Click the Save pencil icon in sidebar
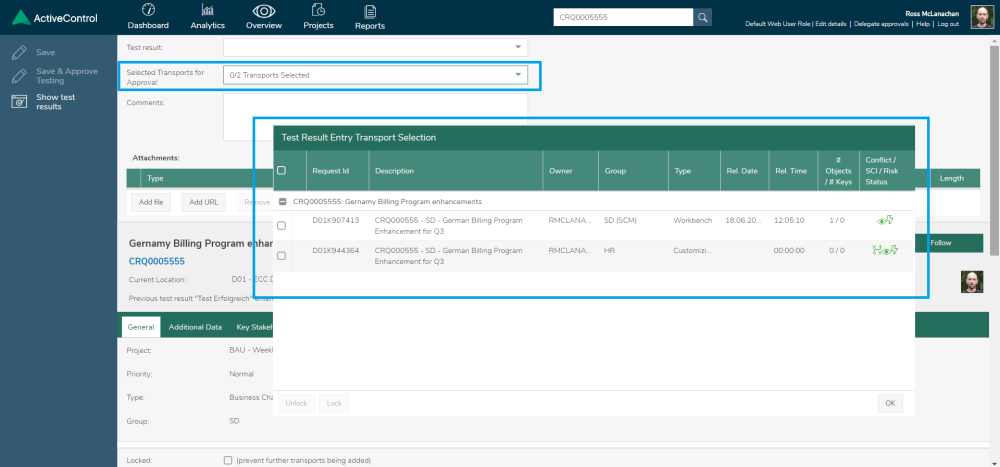The width and height of the screenshot is (1000, 467). 19,52
